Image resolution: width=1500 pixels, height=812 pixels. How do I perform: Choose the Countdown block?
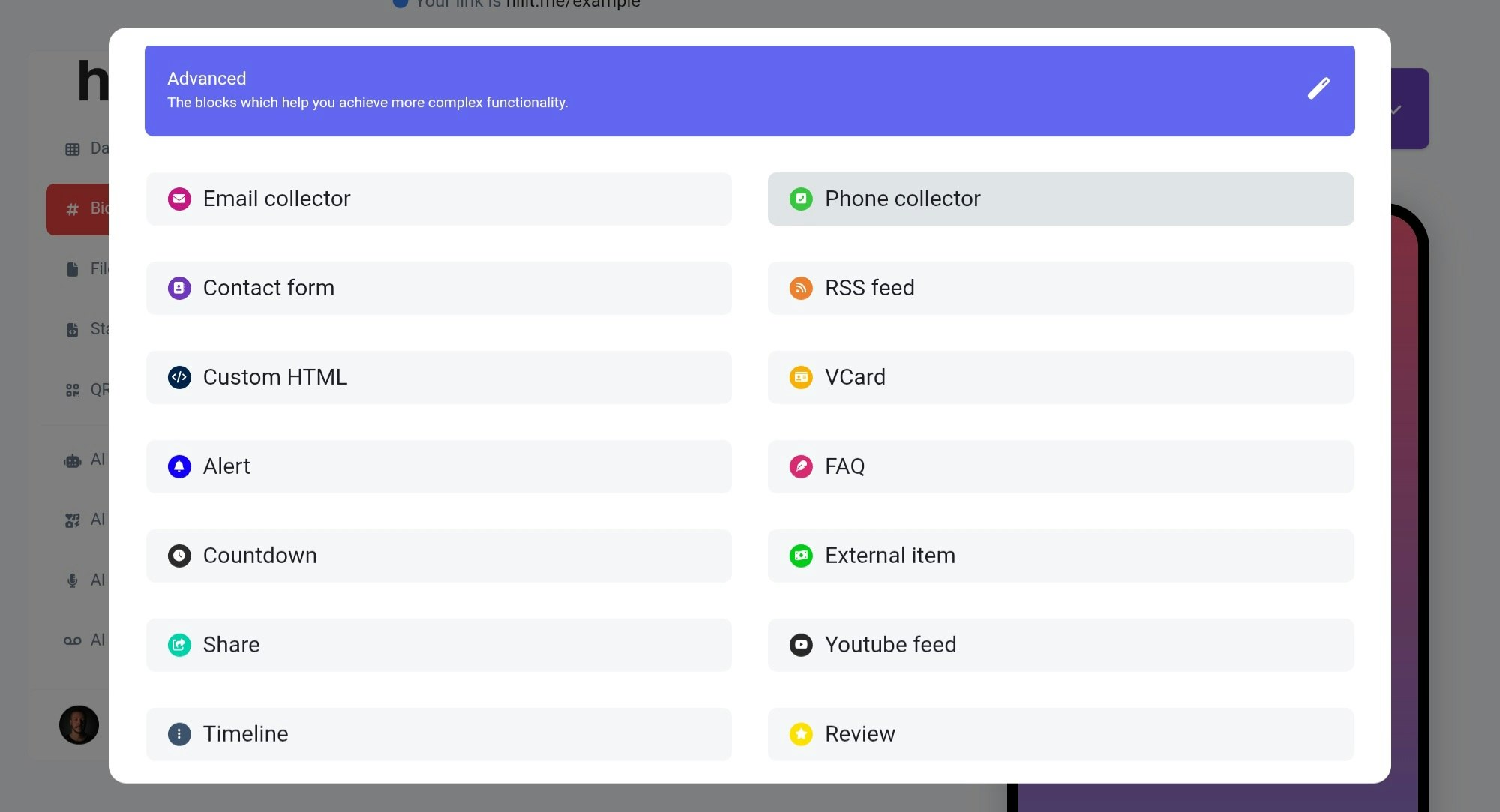(x=439, y=556)
